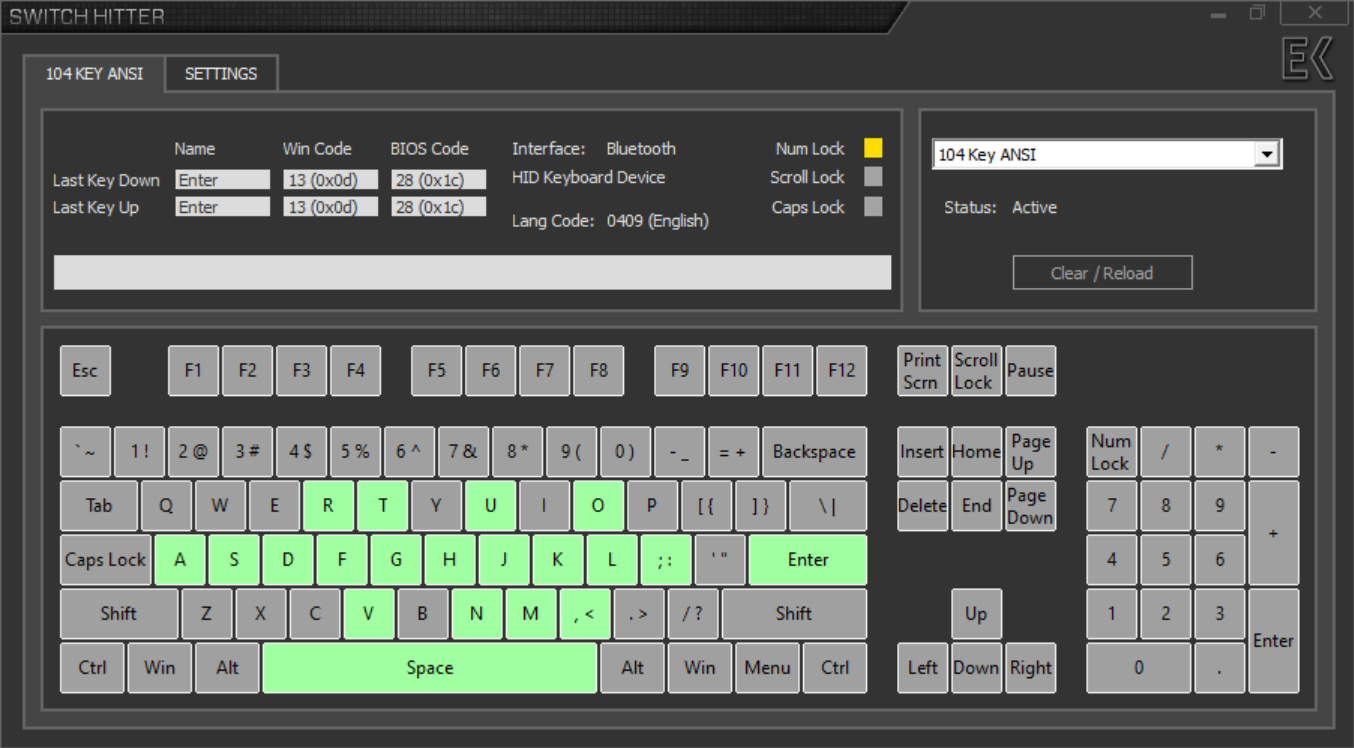Click the numpad slash key
Screen dimensions: 1354x748
coord(1165,452)
